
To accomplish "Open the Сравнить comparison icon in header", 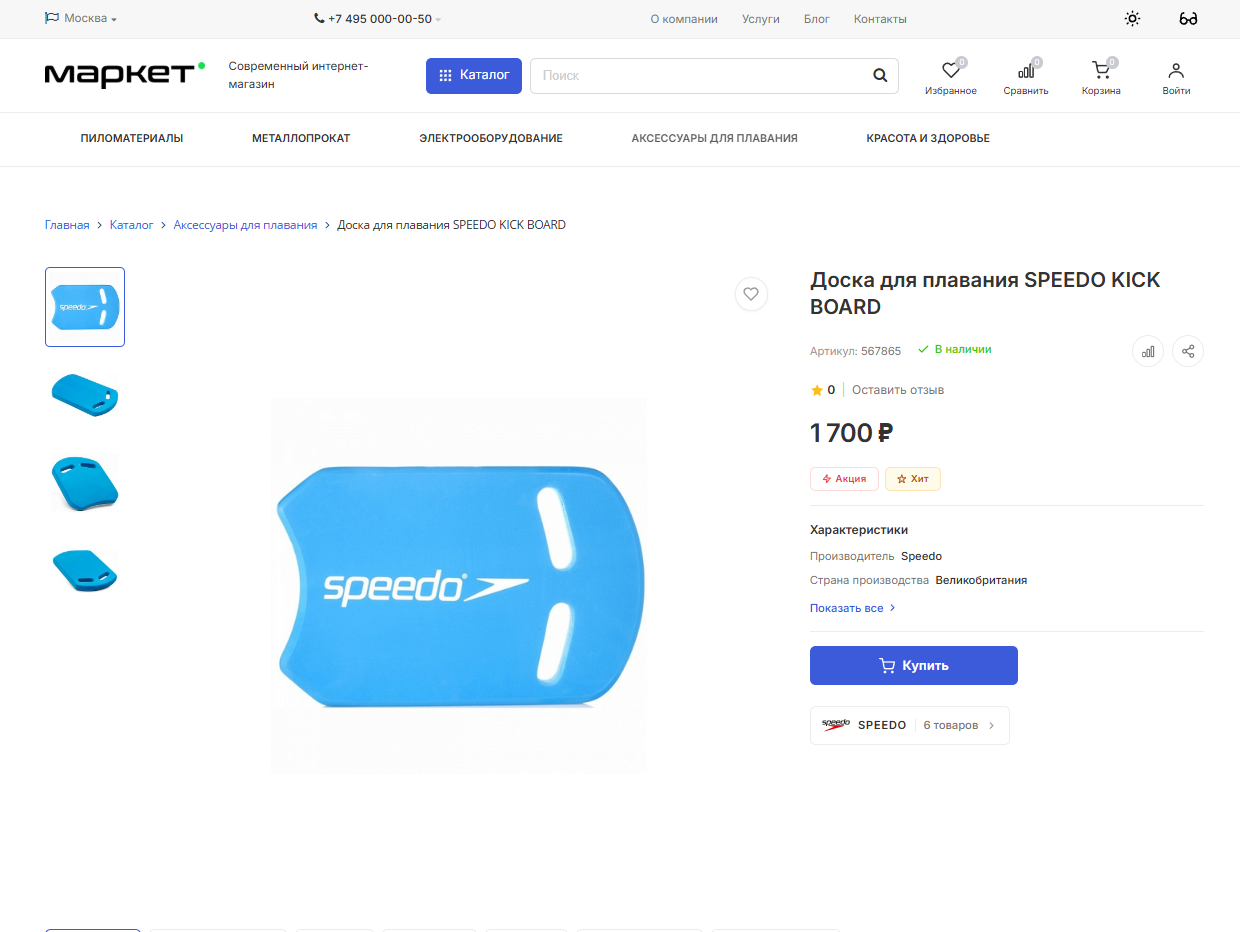I will [x=1026, y=71].
